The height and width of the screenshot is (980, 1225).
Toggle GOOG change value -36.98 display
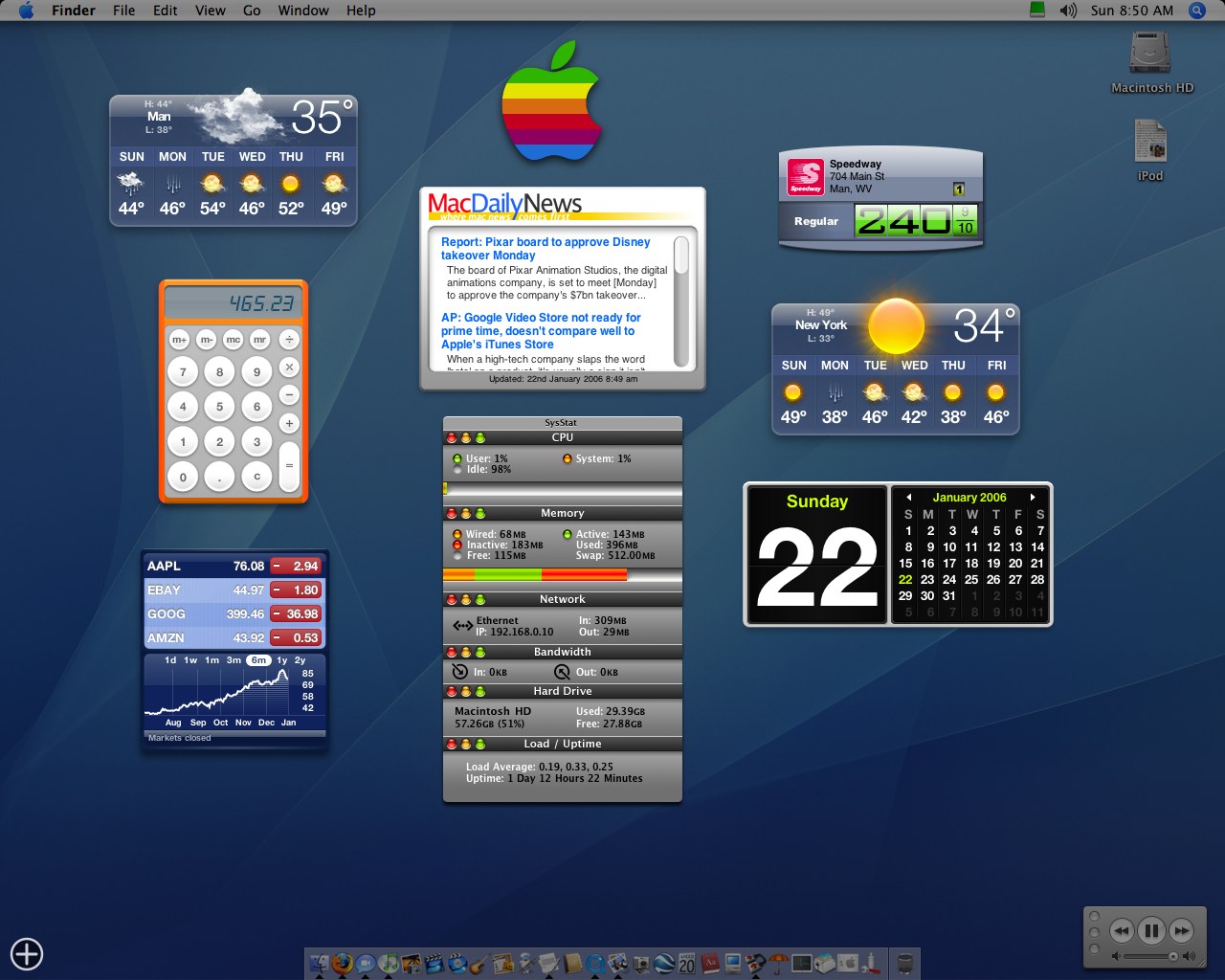pos(296,613)
